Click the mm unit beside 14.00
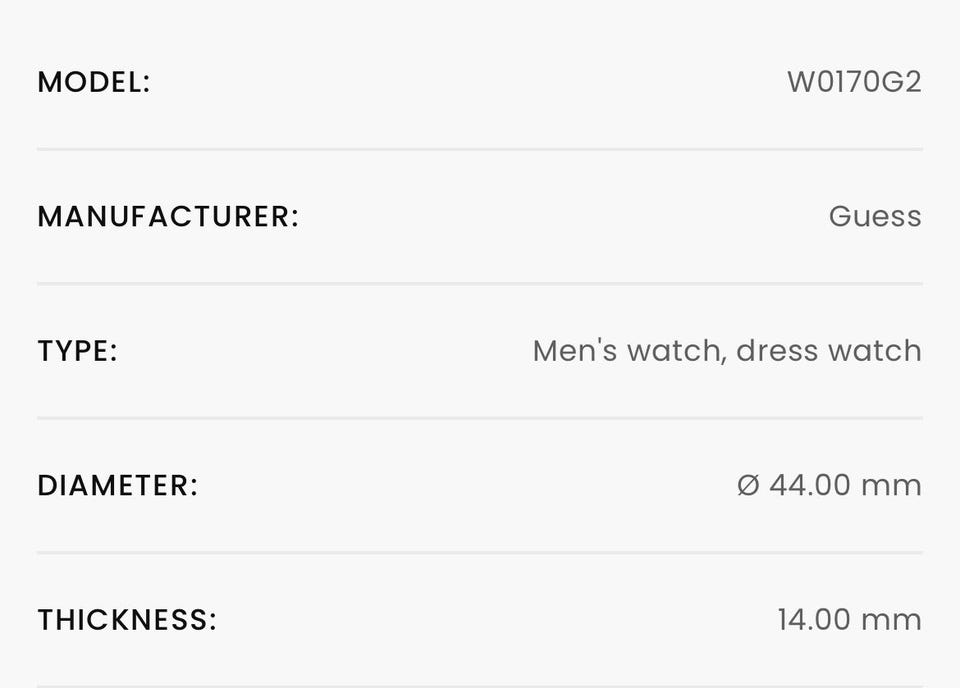Viewport: 960px width, 688px height. point(891,620)
